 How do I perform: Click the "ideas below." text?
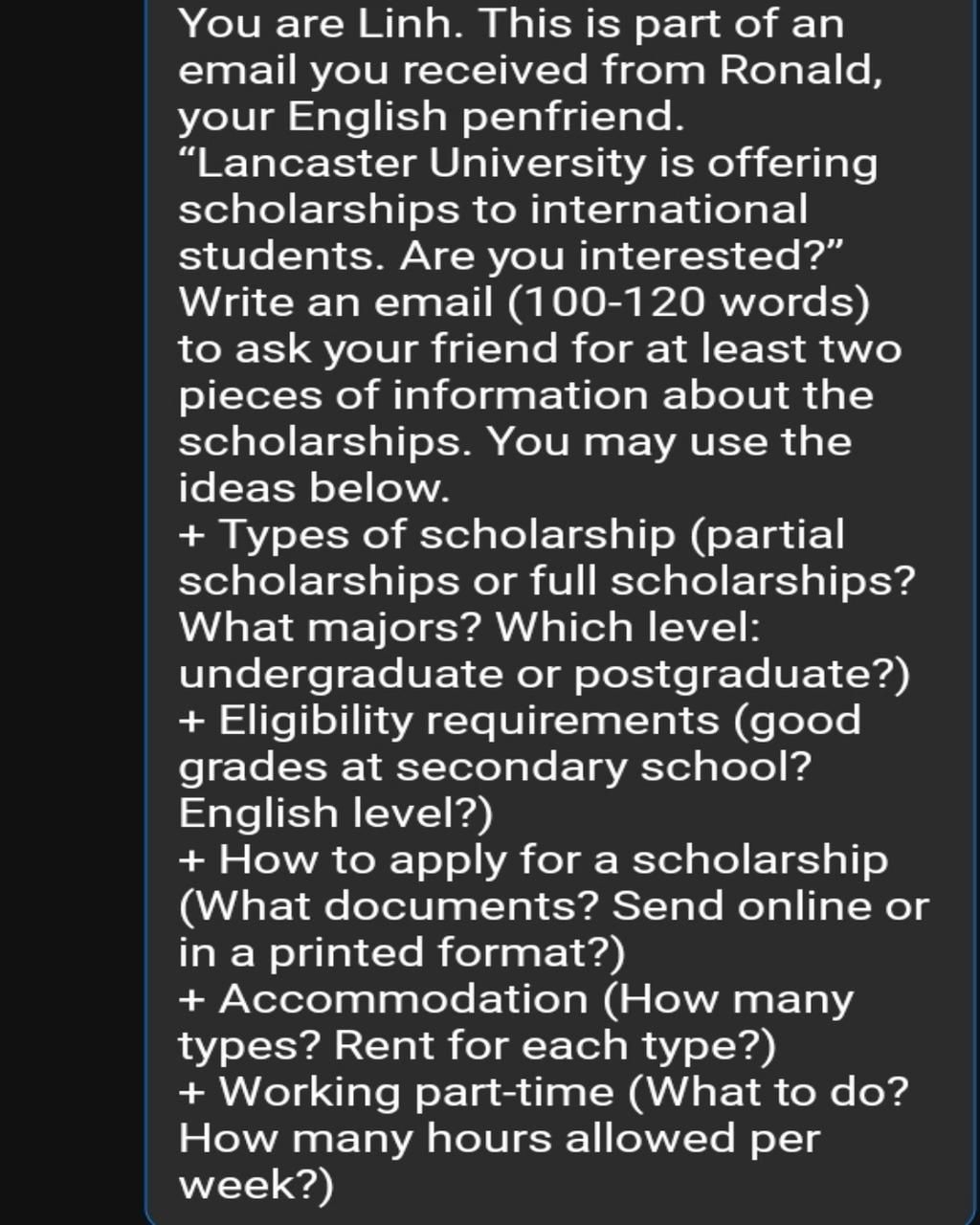point(314,488)
